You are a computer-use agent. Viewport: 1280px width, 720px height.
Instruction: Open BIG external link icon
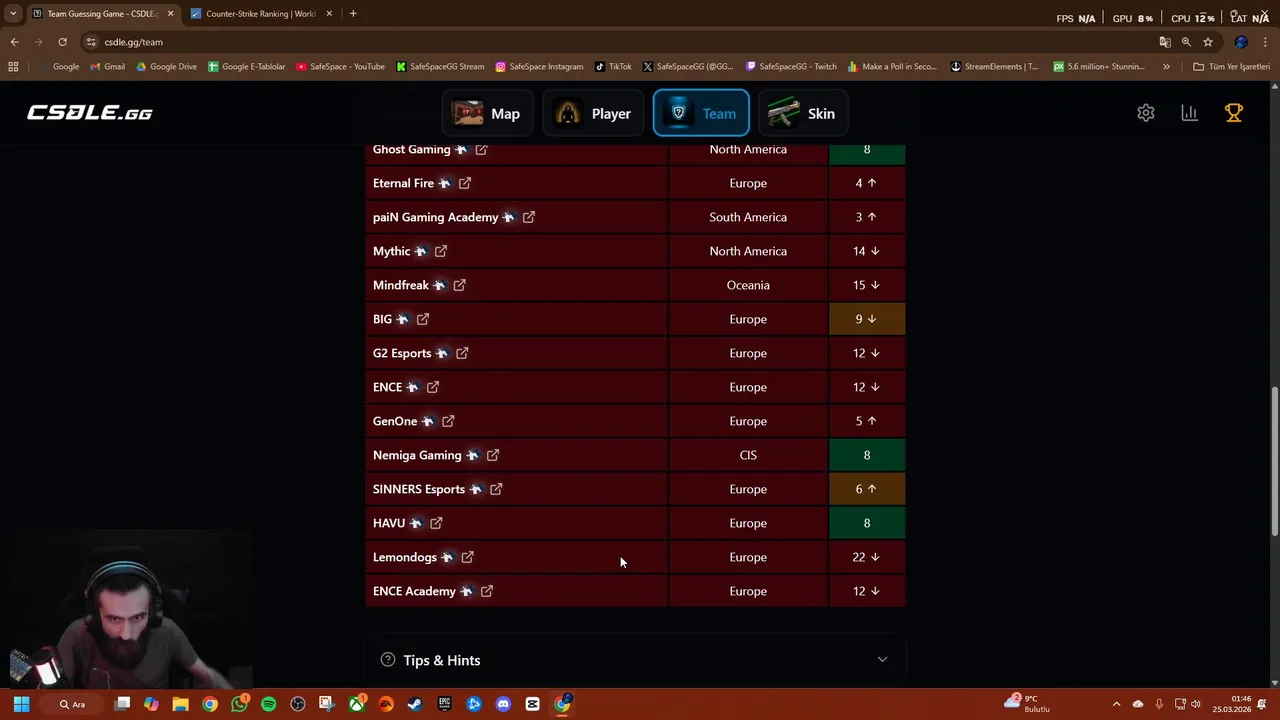click(423, 319)
